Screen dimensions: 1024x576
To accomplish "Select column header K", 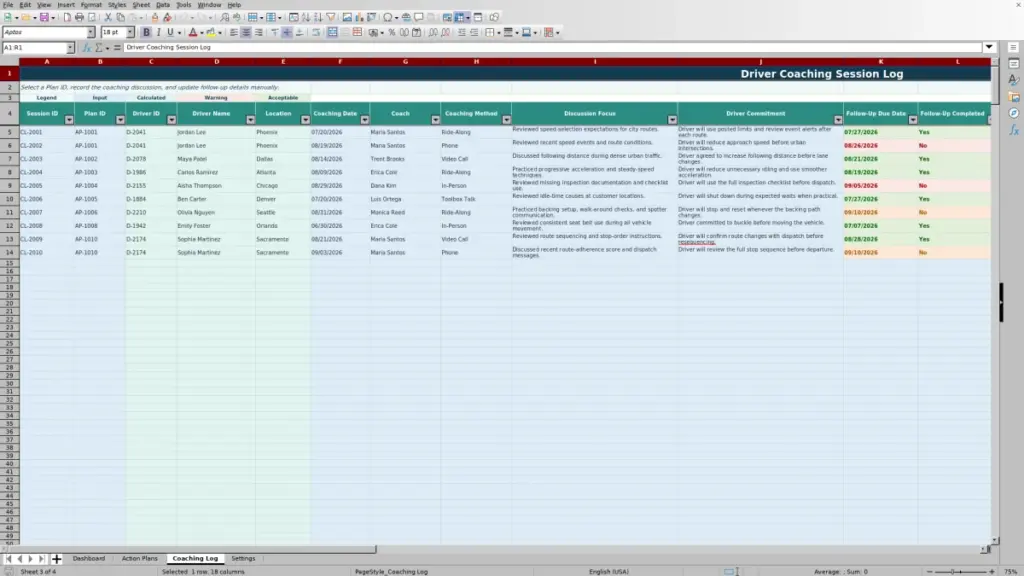I will click(880, 61).
